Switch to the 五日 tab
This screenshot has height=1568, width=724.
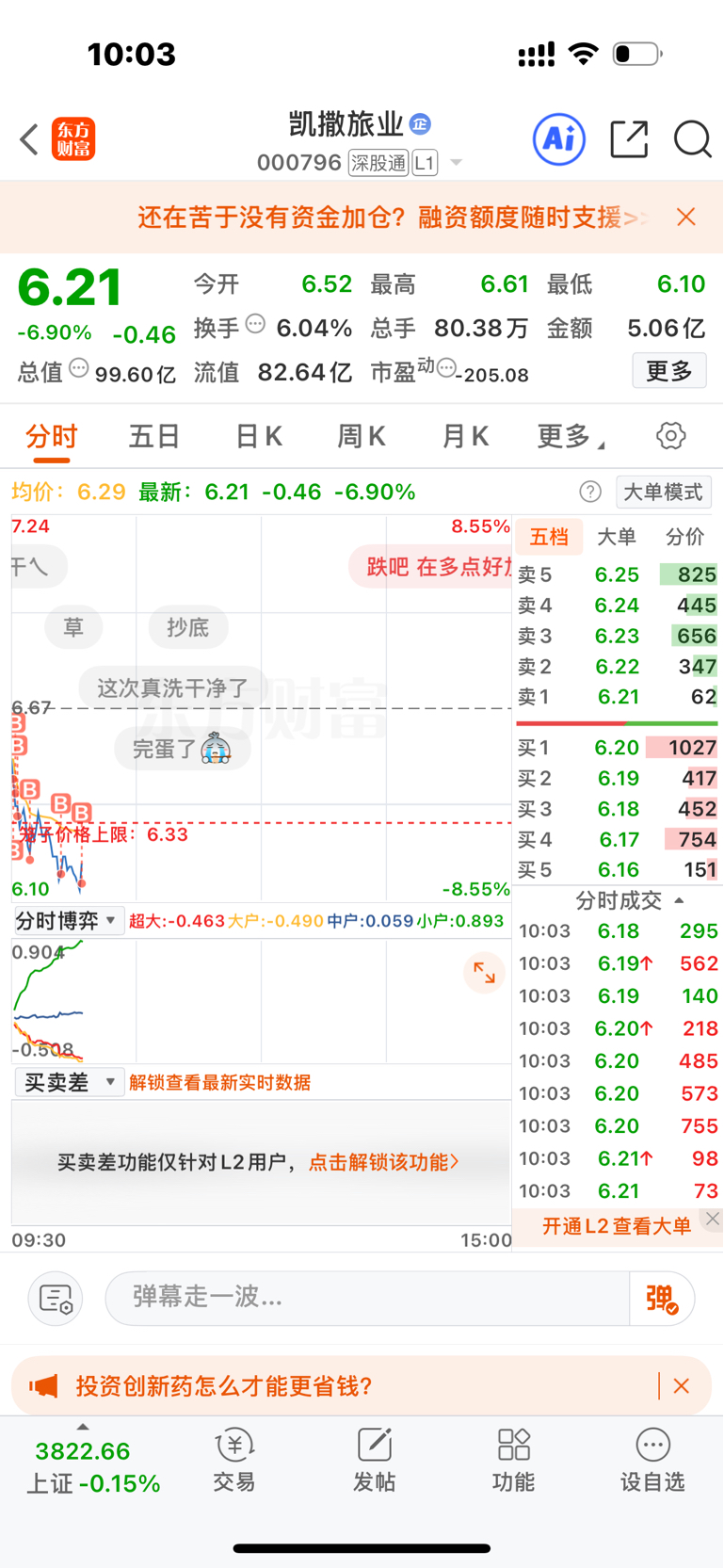tap(154, 436)
